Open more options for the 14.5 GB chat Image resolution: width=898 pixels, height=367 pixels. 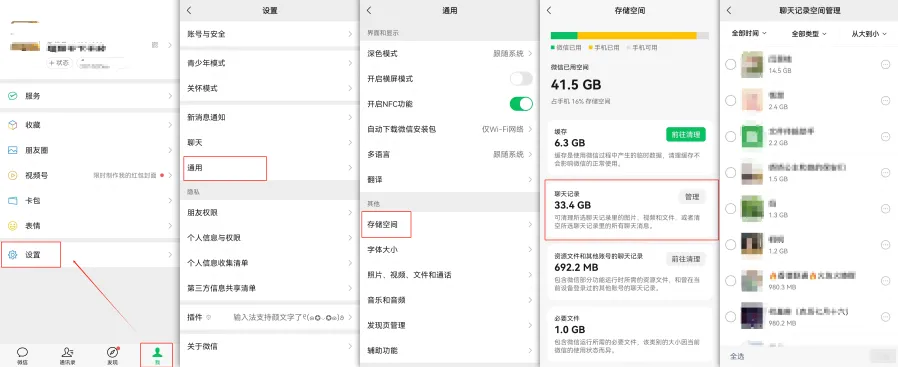pos(885,65)
